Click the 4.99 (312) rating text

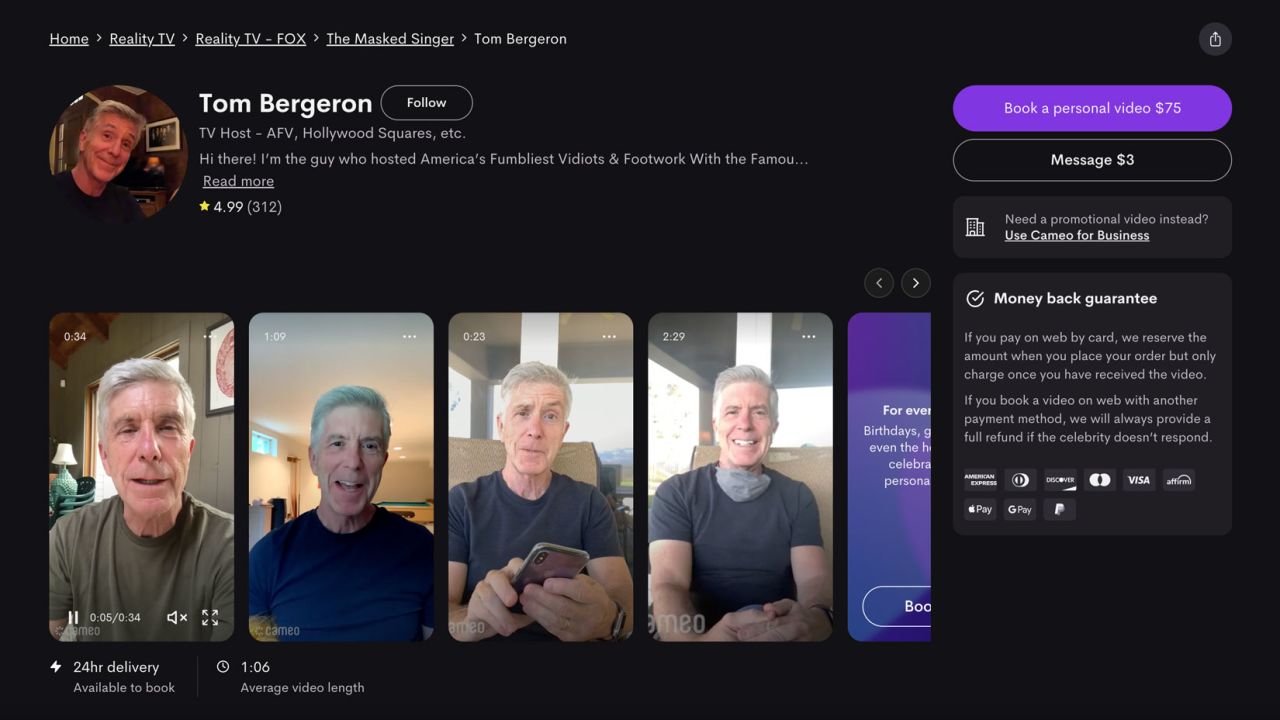[248, 207]
